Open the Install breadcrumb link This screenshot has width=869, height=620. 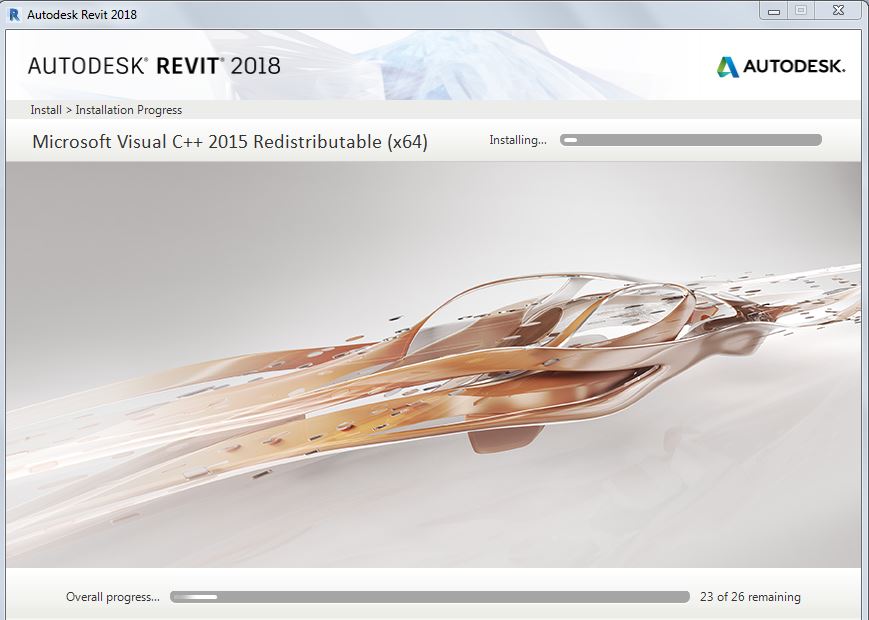point(44,110)
